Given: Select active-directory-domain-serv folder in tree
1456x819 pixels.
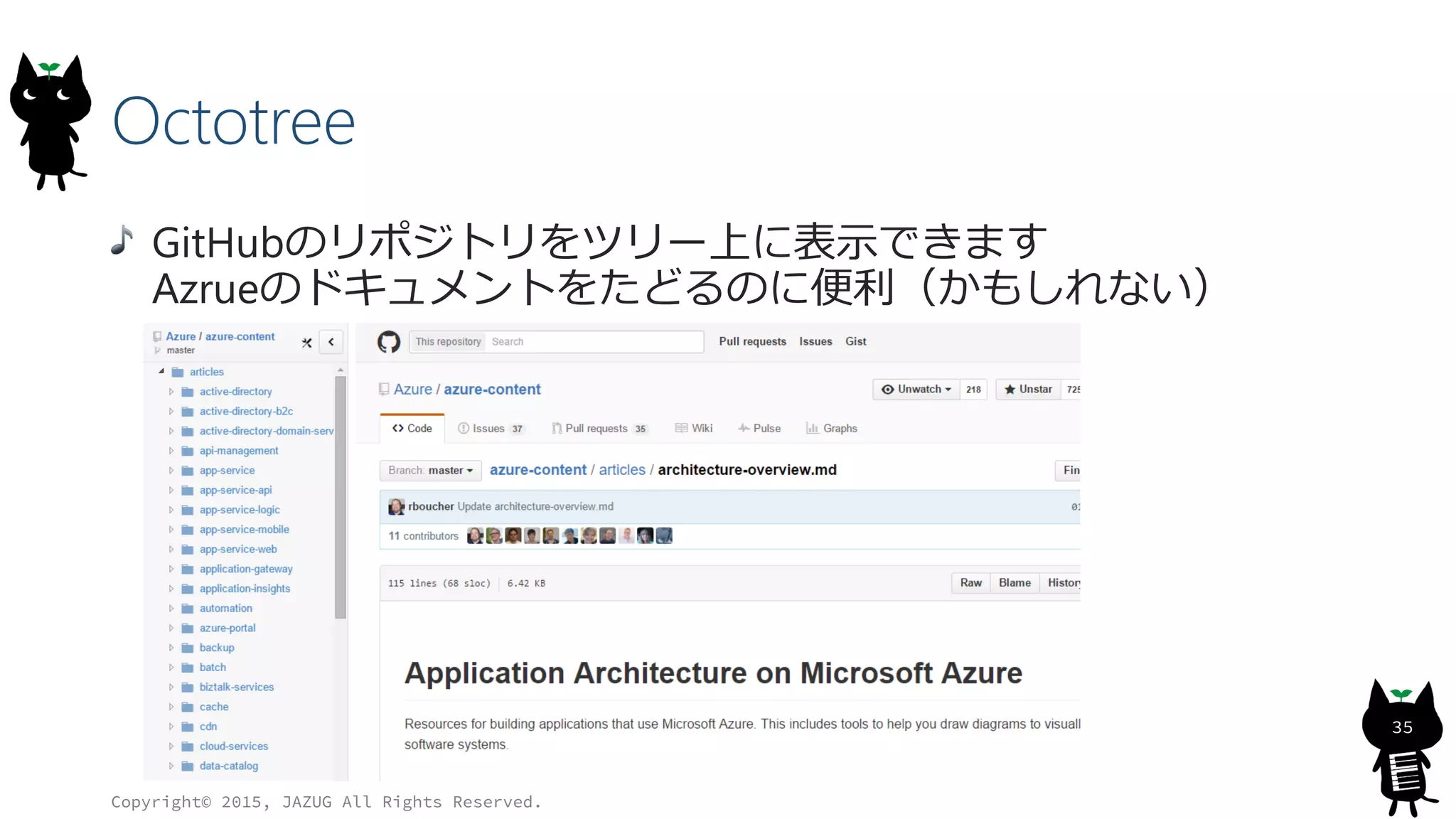Looking at the screenshot, I should [267, 432].
